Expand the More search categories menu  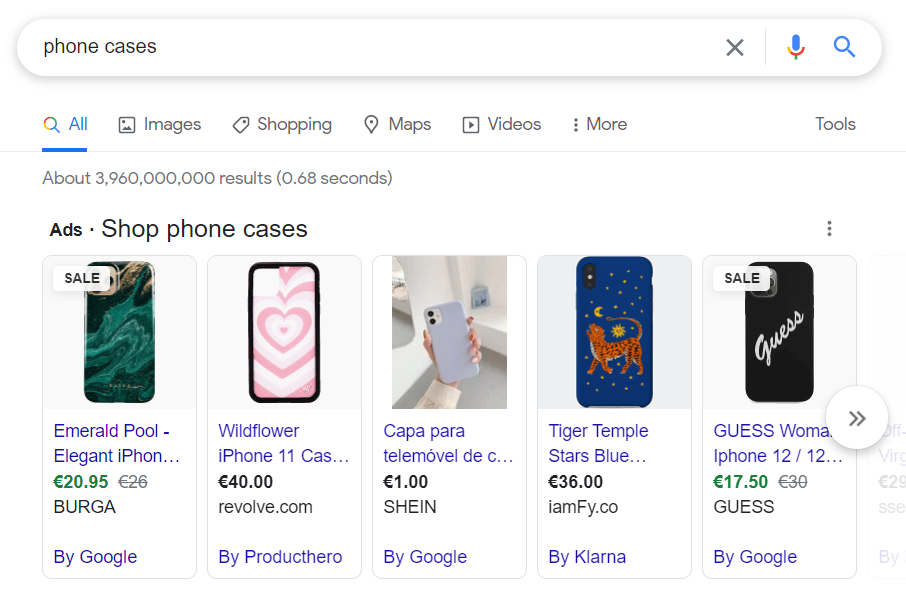point(599,125)
